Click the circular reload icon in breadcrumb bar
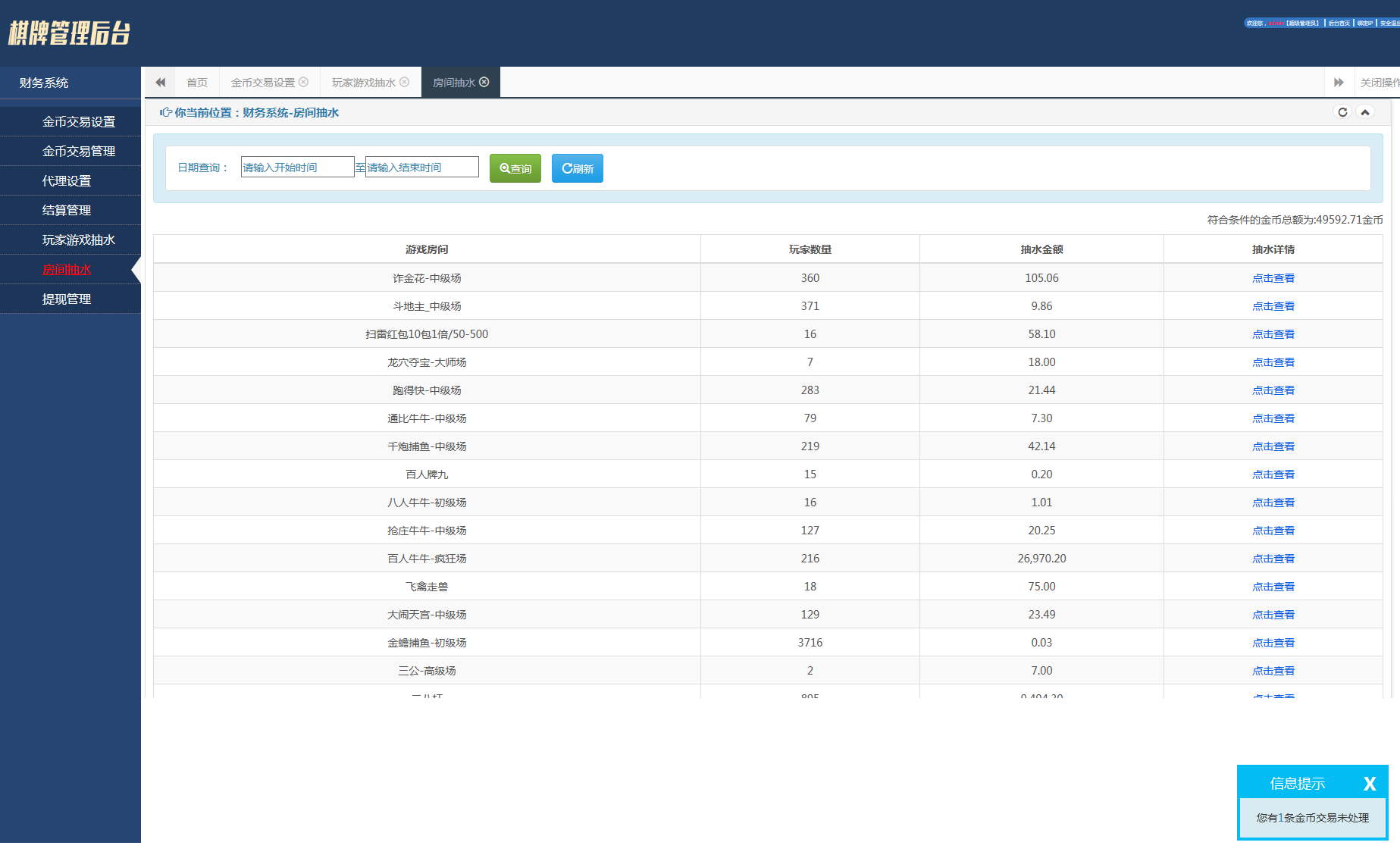 pyautogui.click(x=1342, y=112)
